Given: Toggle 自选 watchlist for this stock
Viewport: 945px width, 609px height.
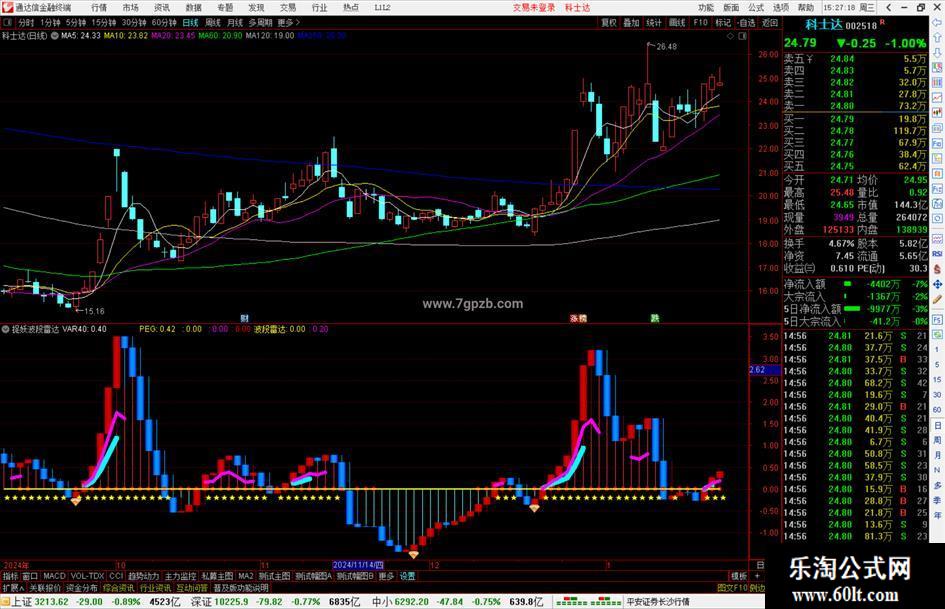Looking at the screenshot, I should click(746, 22).
